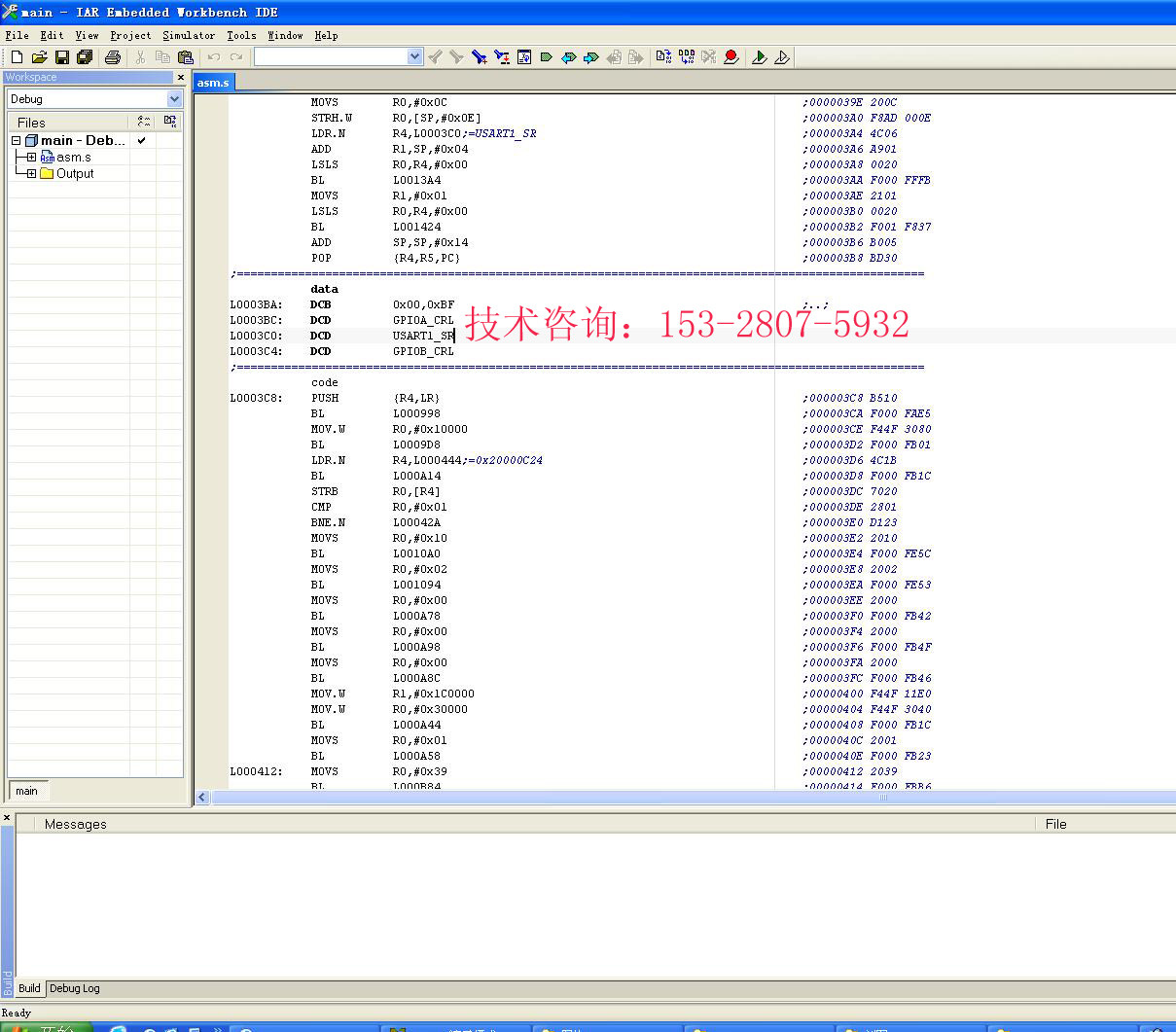Screen dimensions: 1176x1032
Task: Click the asm.s file icon in Workspace
Action: coord(48,157)
